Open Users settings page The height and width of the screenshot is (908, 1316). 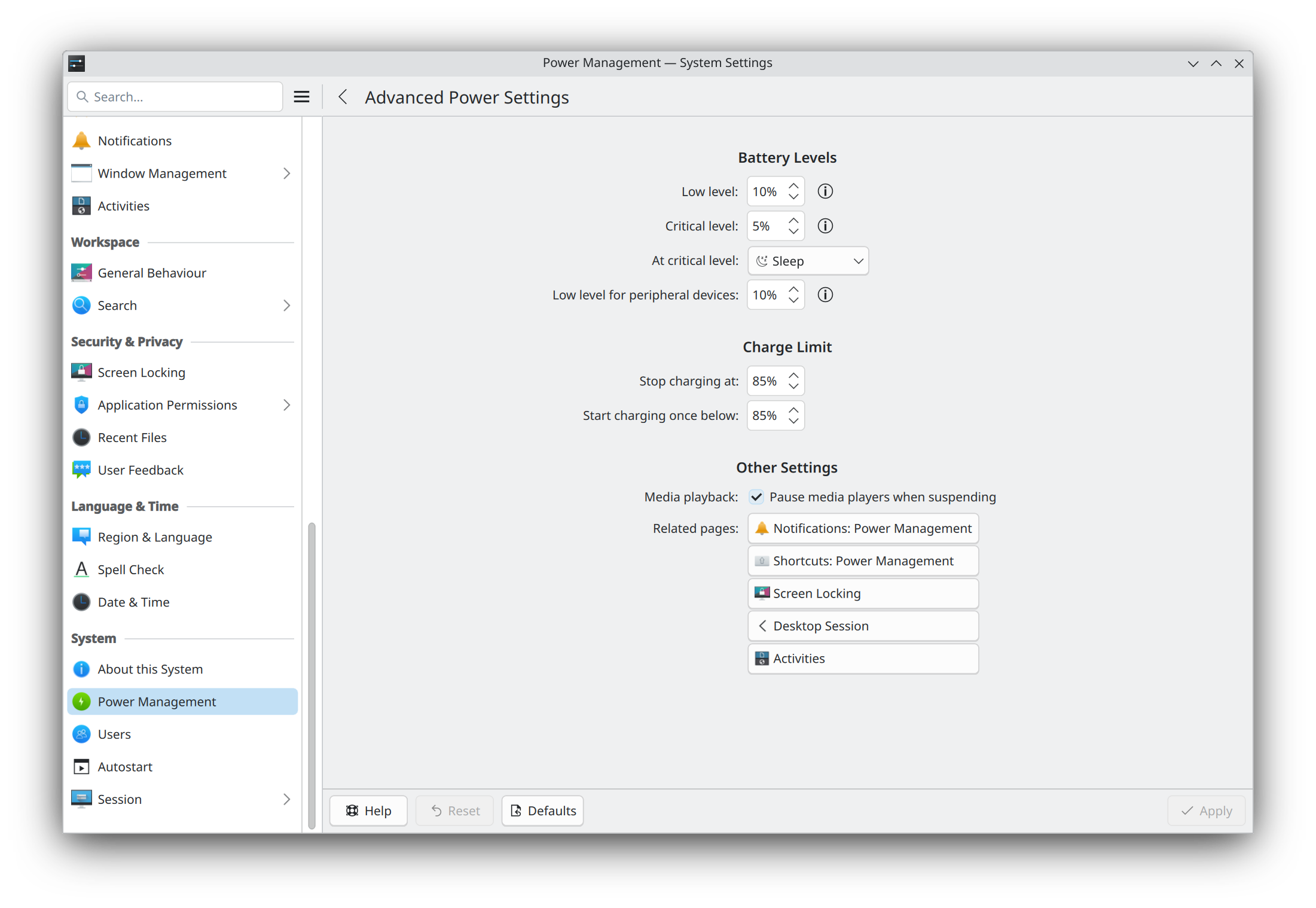[x=114, y=734]
